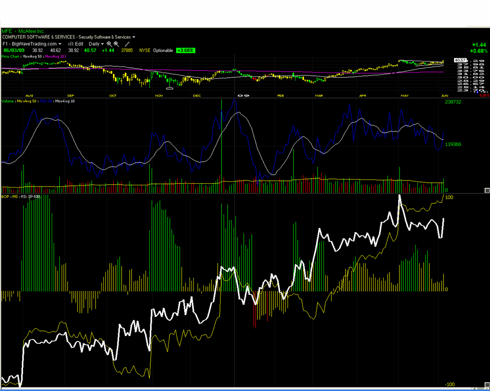Click the MS legend label in bottom pane
This screenshot has height=391, width=490.
click(15, 197)
